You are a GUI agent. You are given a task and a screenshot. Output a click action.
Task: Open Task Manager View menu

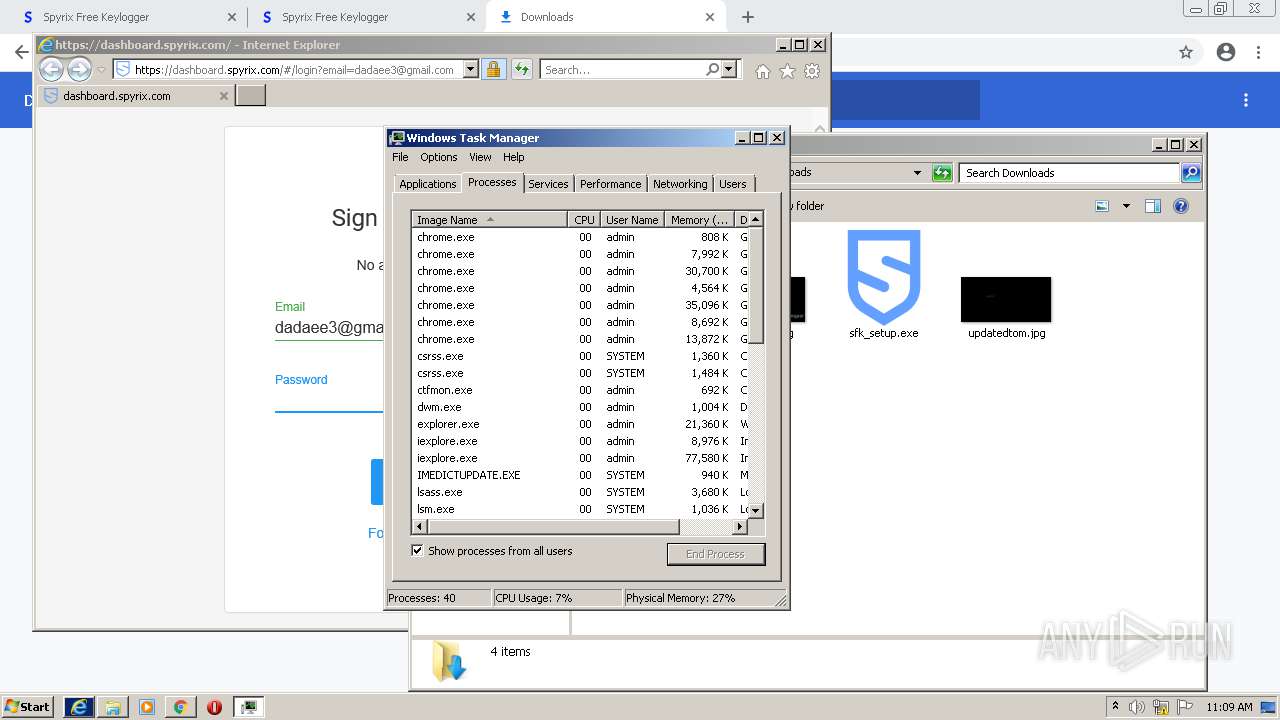point(480,157)
